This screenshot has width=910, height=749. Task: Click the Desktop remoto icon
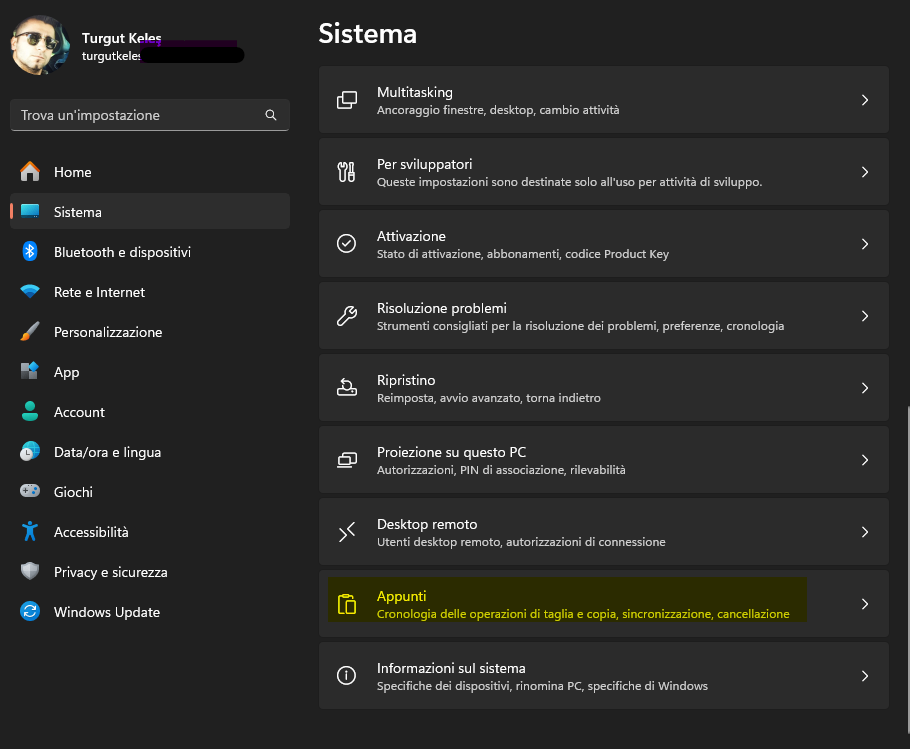pyautogui.click(x=347, y=532)
